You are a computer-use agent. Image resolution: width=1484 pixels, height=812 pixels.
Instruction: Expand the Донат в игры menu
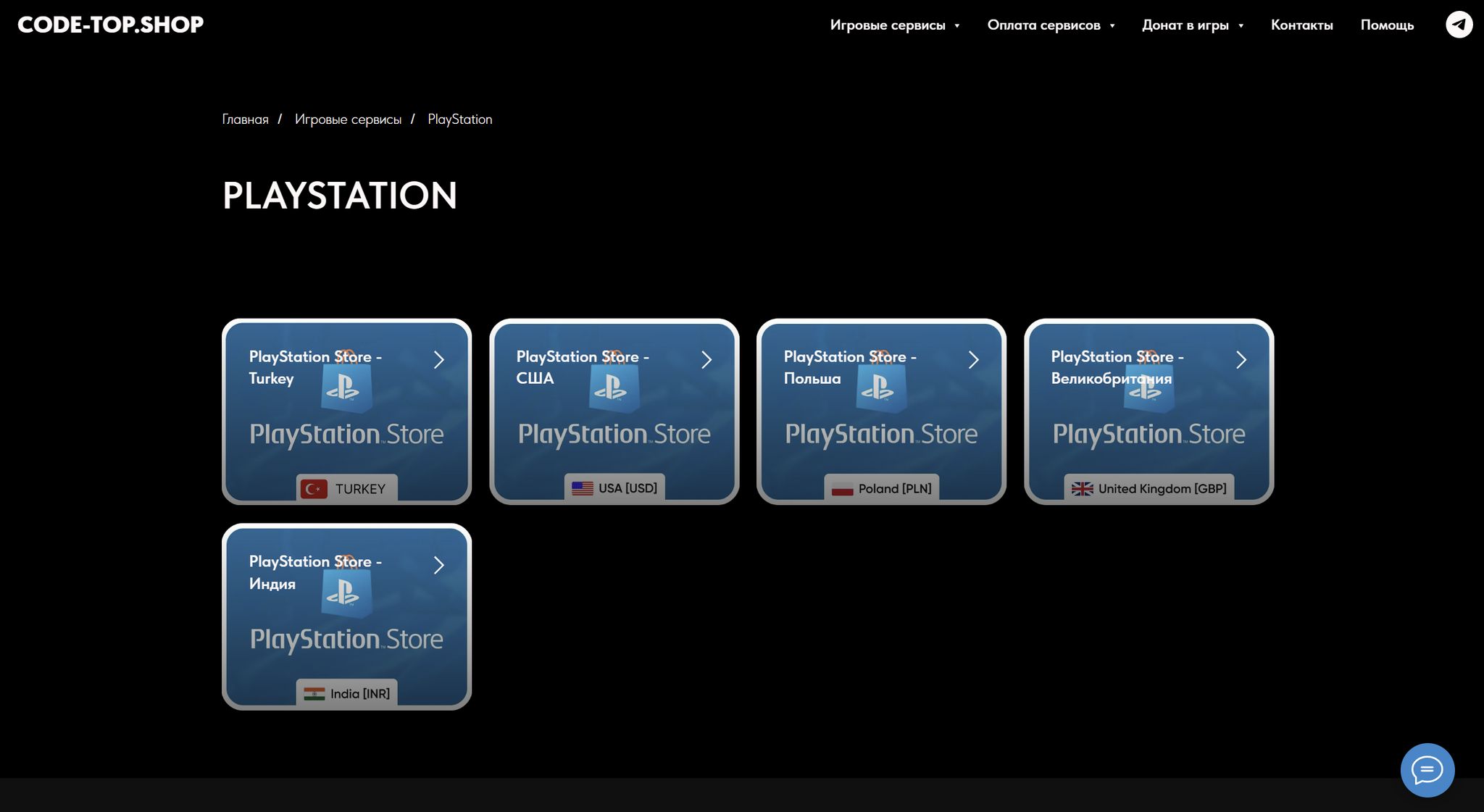click(1193, 25)
